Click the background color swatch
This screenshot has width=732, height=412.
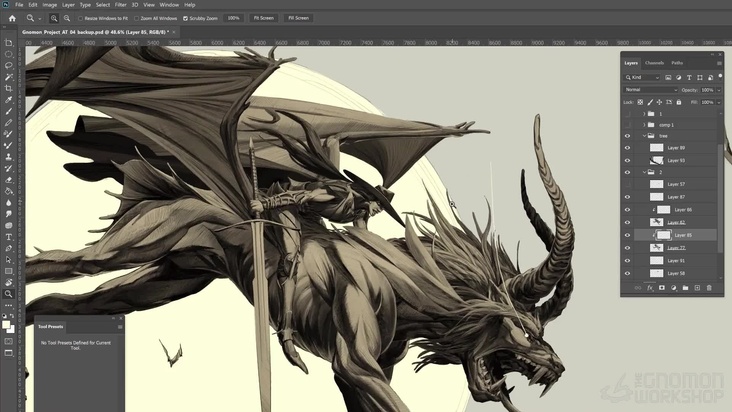12,330
